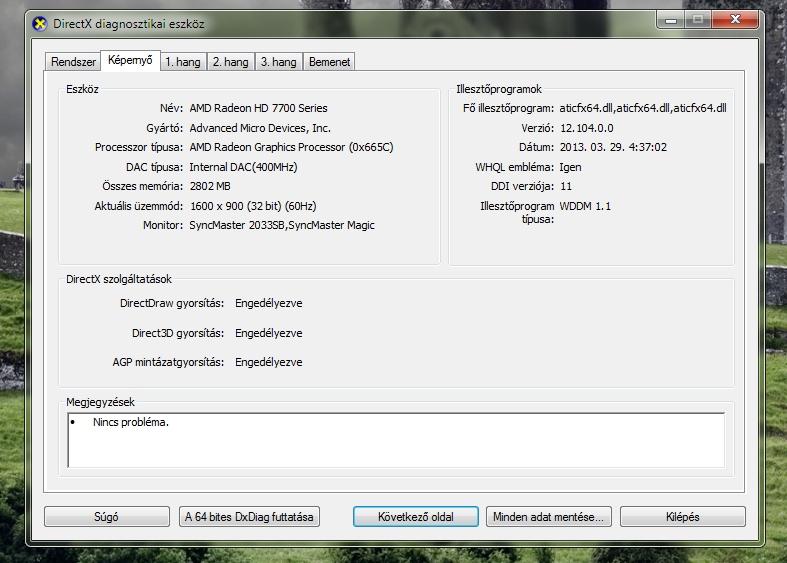Click the 'Eszköz' group heading
Viewport: 787px width, 563px height.
click(82, 89)
